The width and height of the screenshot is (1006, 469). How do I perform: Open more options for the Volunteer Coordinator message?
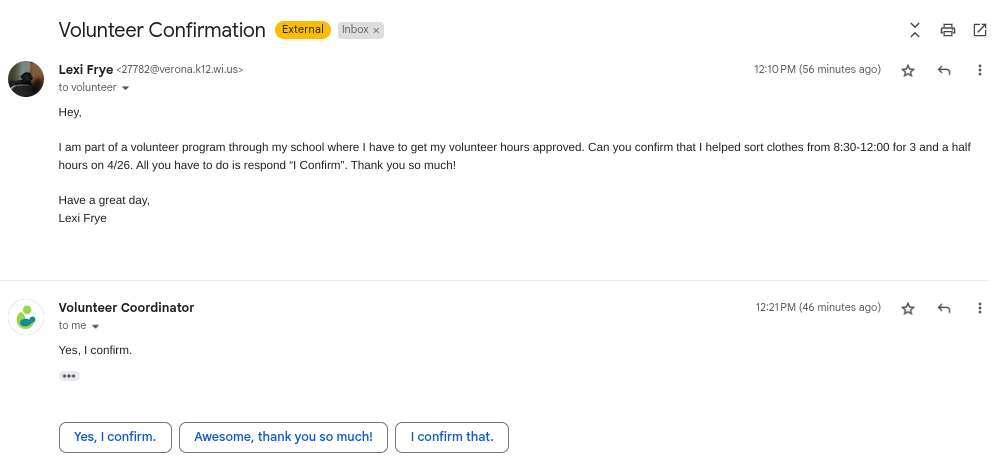coord(980,308)
